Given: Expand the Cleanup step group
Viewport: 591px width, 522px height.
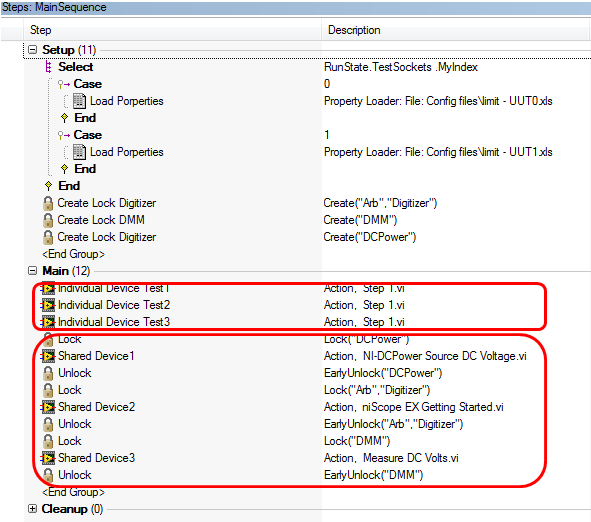Looking at the screenshot, I should click(33, 509).
